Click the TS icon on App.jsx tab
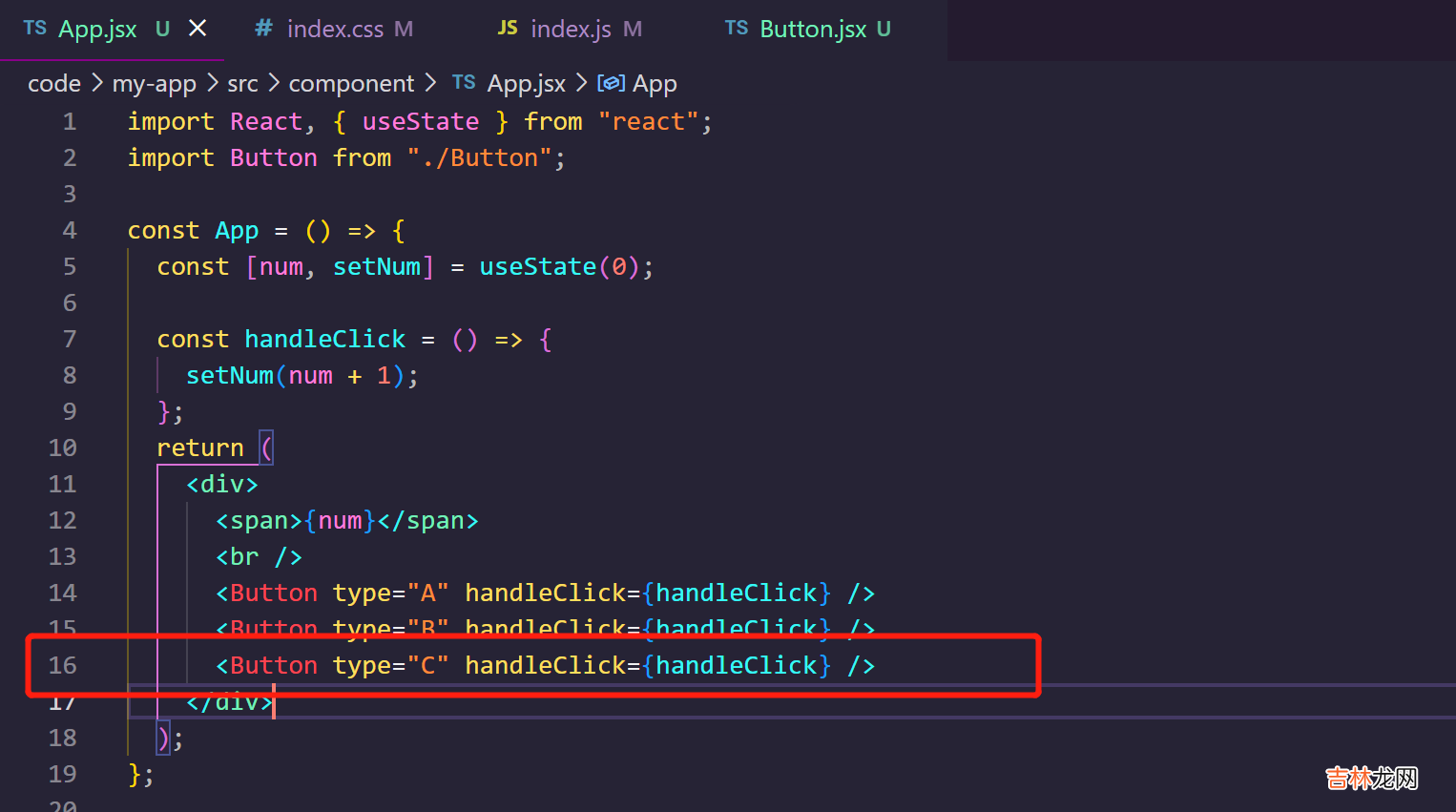Image resolution: width=1456 pixels, height=812 pixels. tap(35, 29)
